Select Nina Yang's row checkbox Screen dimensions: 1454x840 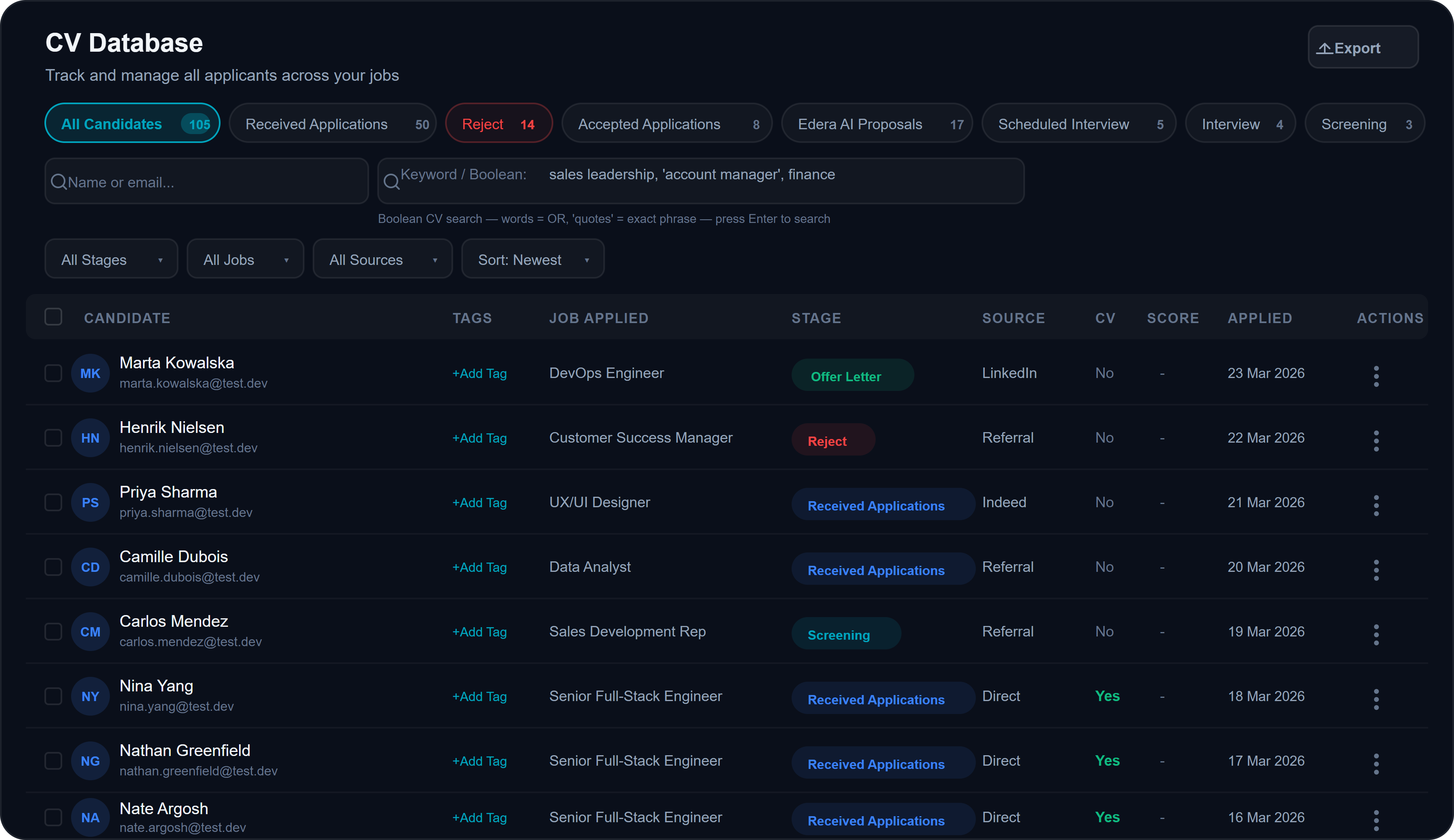click(x=53, y=696)
